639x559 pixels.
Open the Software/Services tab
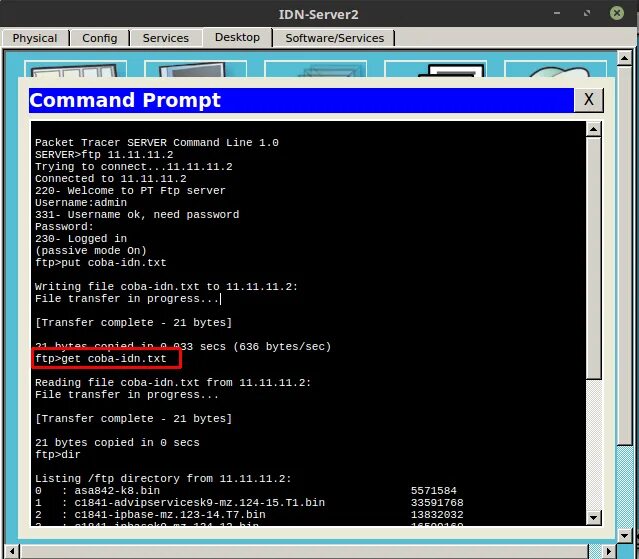[x=335, y=38]
